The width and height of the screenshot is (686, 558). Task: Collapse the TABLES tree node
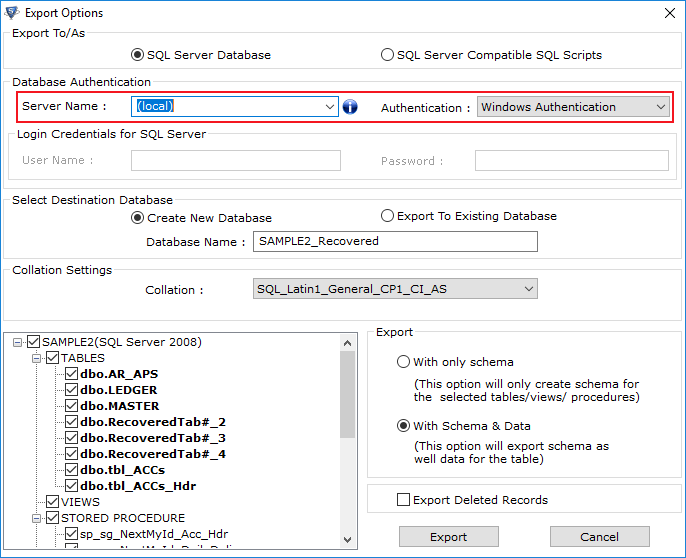click(36, 358)
